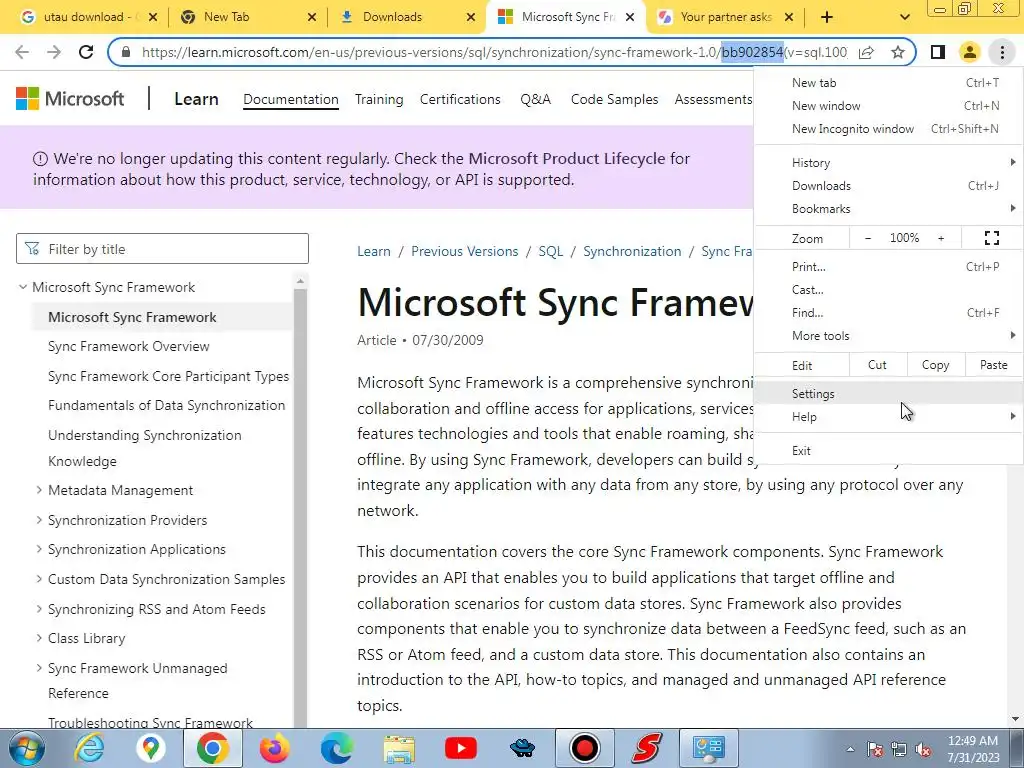Open Settings from Chrome menu

(889, 394)
